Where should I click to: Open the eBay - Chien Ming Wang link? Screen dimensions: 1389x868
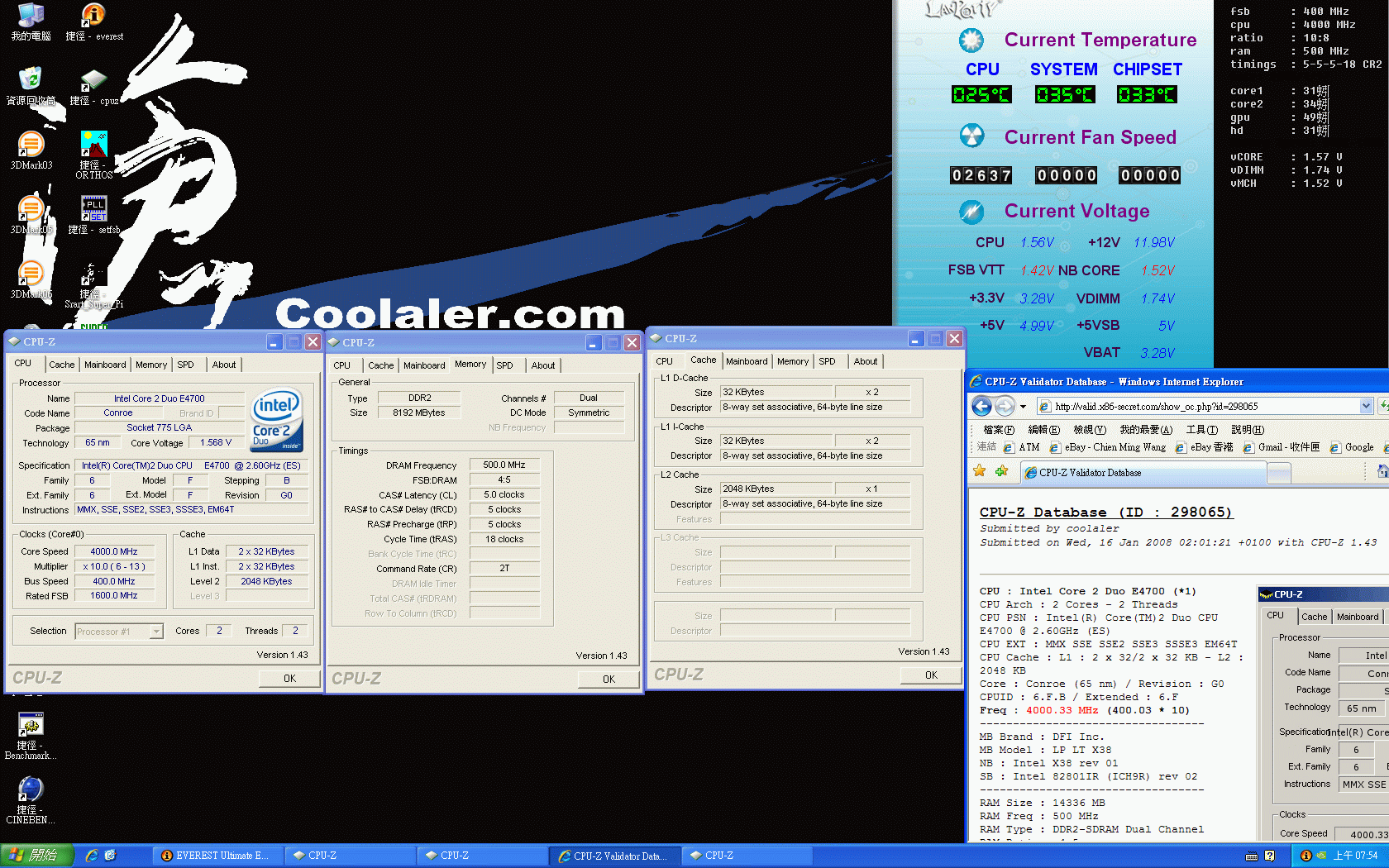(1107, 447)
